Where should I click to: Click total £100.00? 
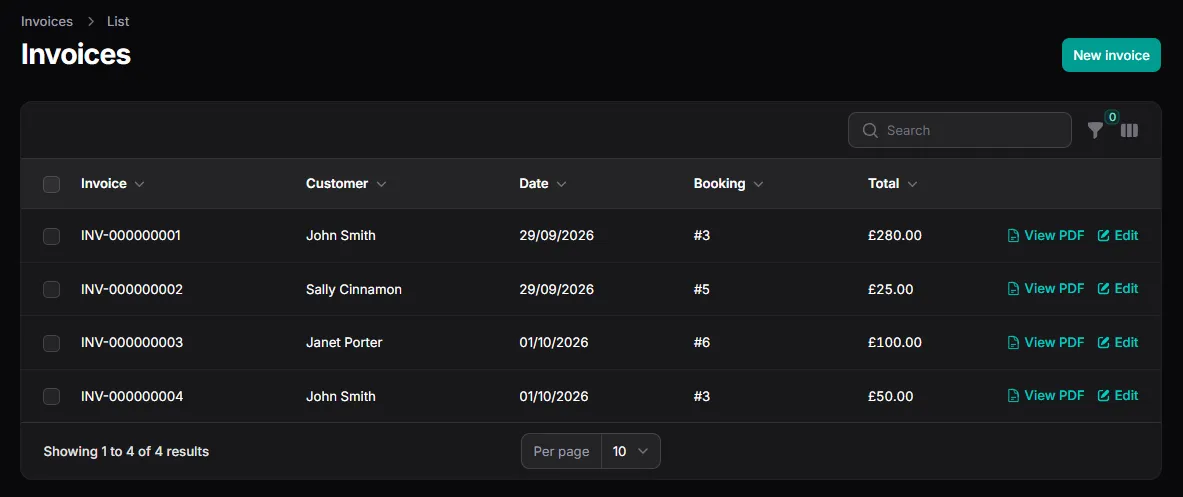[x=895, y=342]
